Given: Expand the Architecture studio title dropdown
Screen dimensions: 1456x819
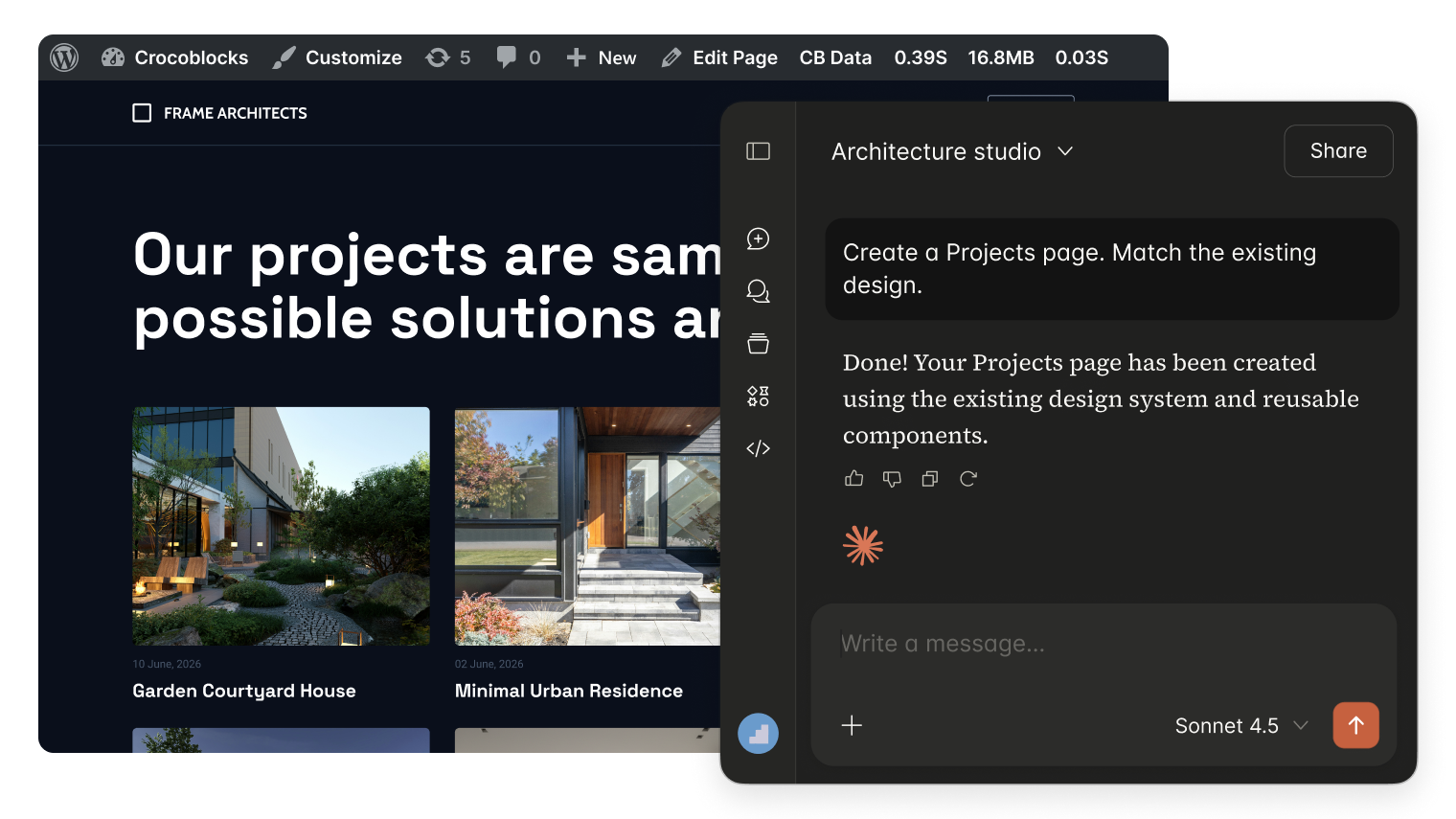Looking at the screenshot, I should pos(952,151).
